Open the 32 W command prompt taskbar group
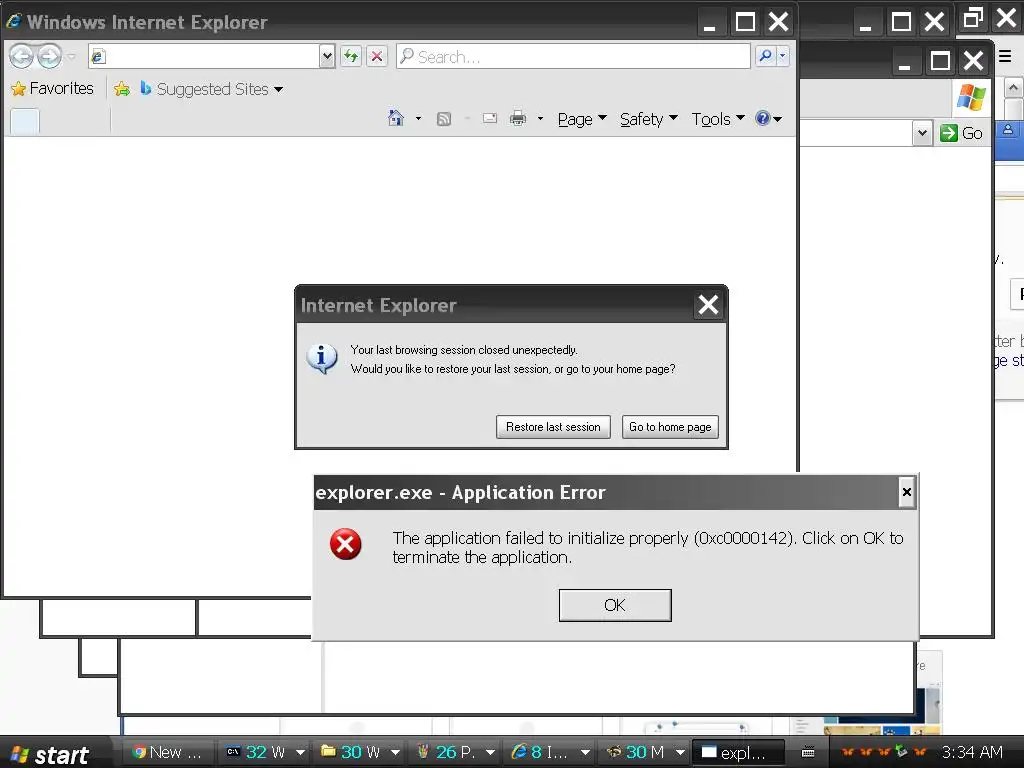 (x=264, y=752)
